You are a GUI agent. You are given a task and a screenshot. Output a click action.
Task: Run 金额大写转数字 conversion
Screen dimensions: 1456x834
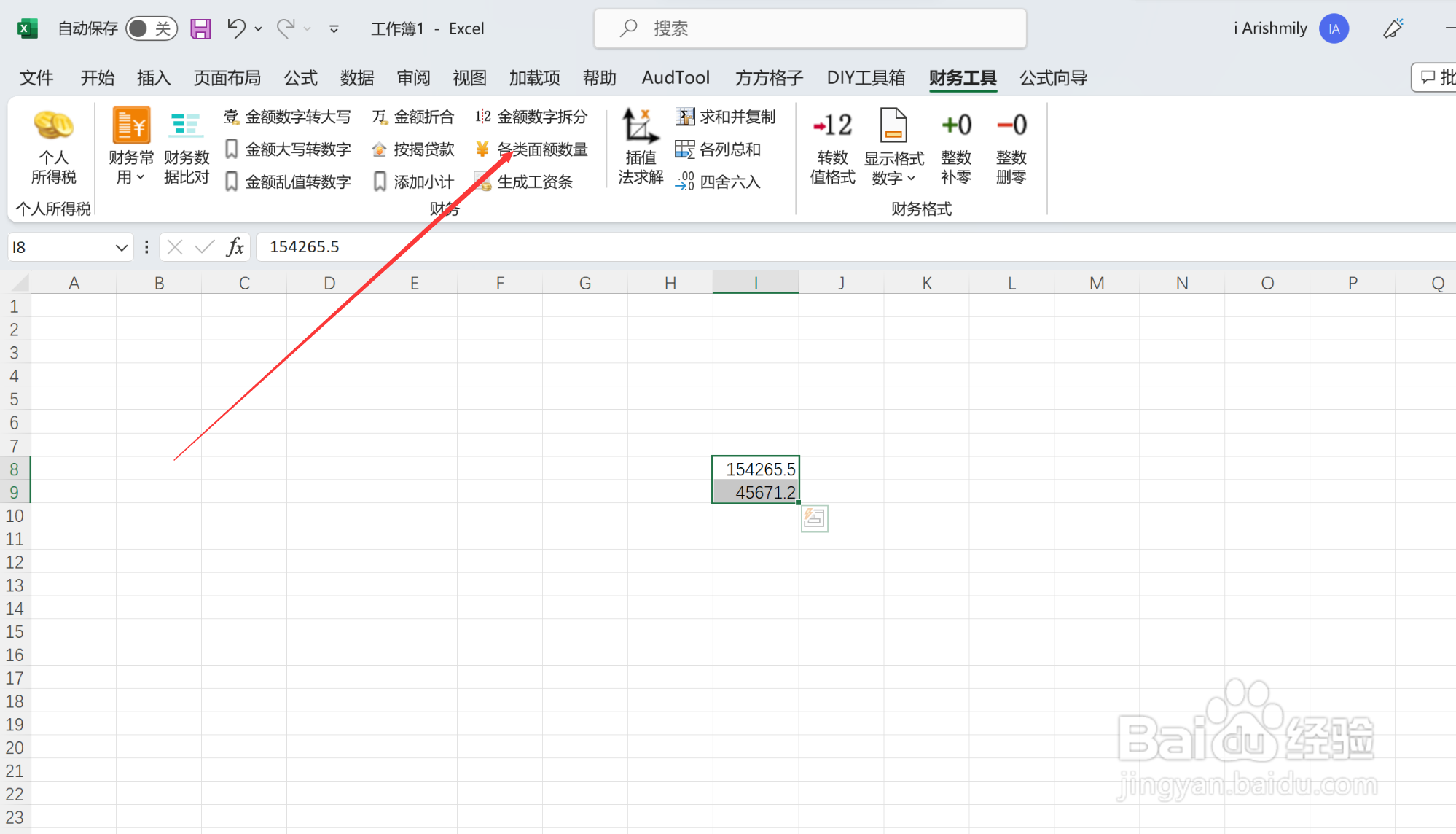pyautogui.click(x=288, y=149)
